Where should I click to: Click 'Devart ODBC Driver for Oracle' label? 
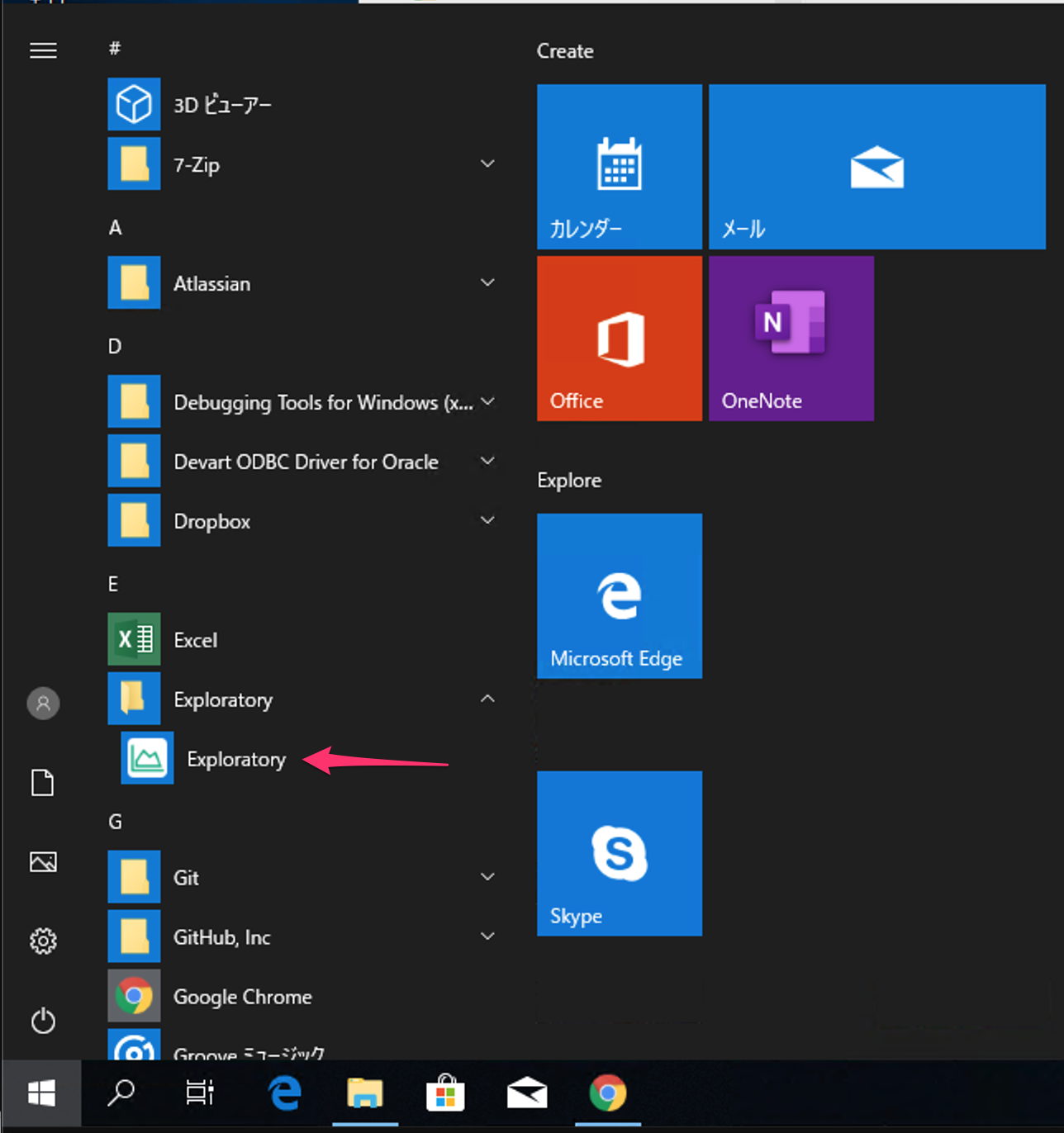point(306,462)
